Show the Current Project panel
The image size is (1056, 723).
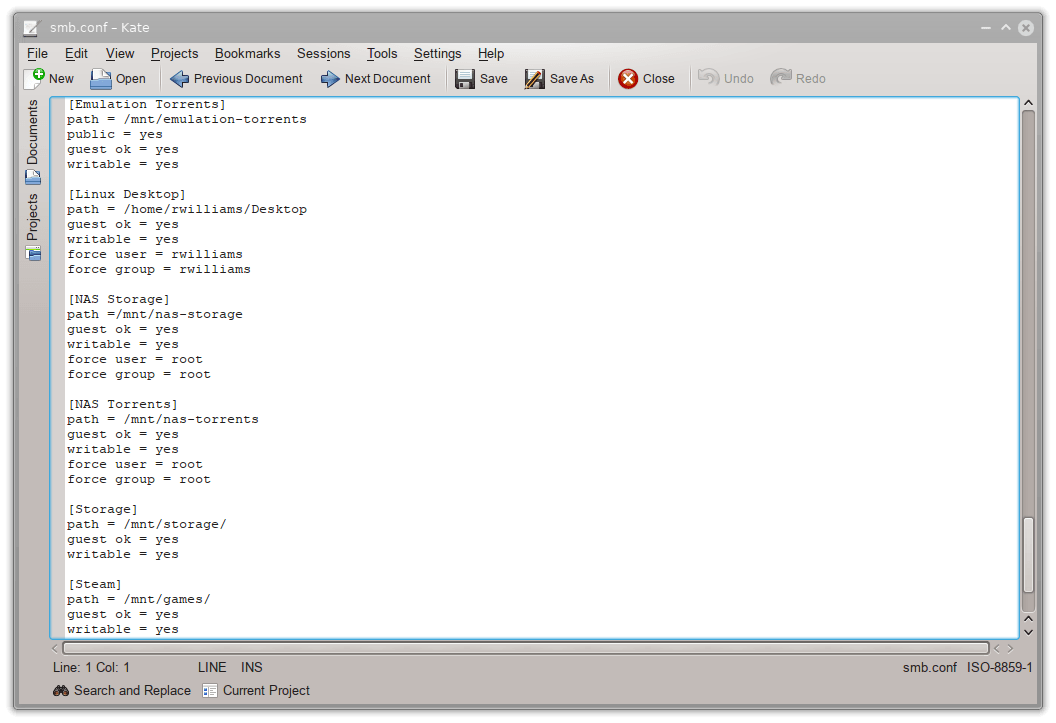click(x=256, y=690)
